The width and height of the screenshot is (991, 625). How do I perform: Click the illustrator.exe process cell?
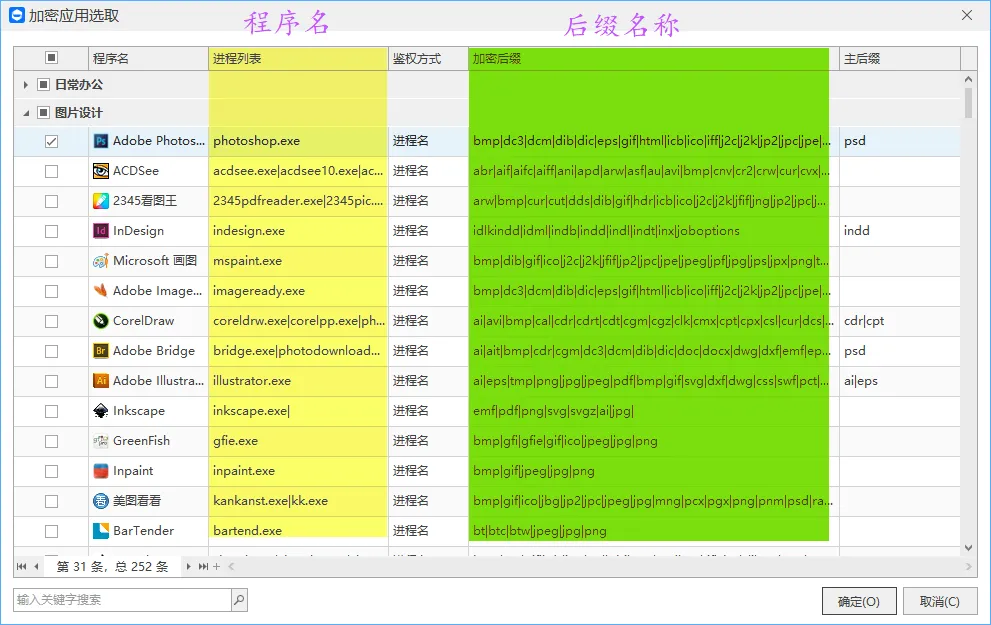click(298, 381)
